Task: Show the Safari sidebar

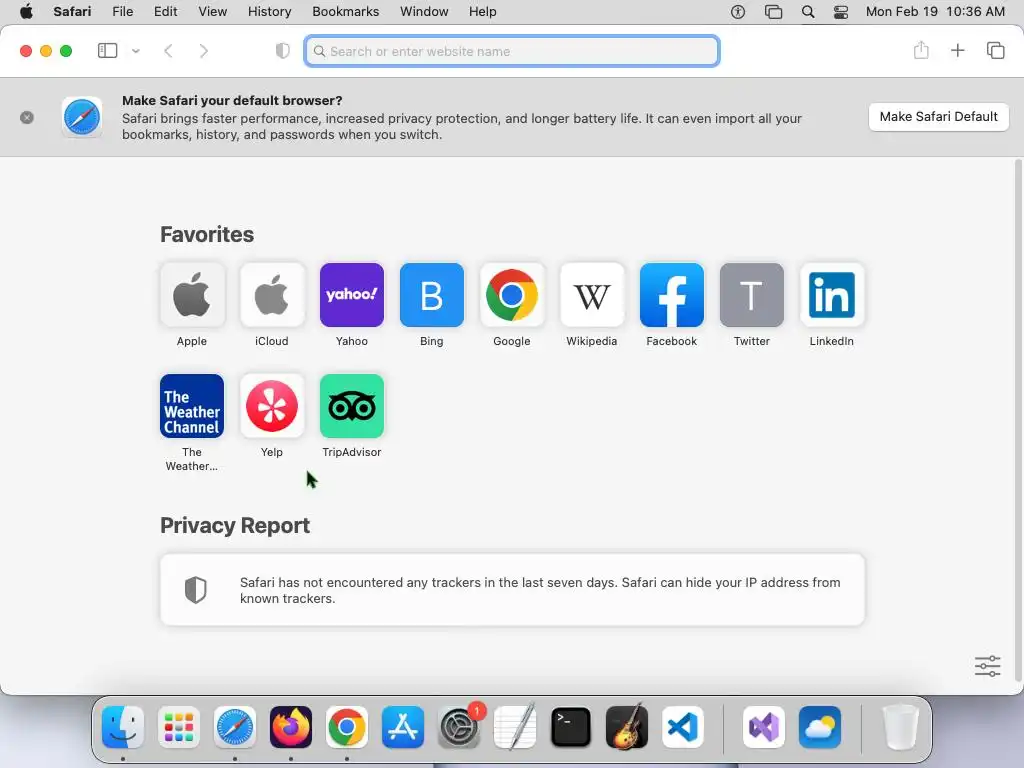Action: coord(107,51)
